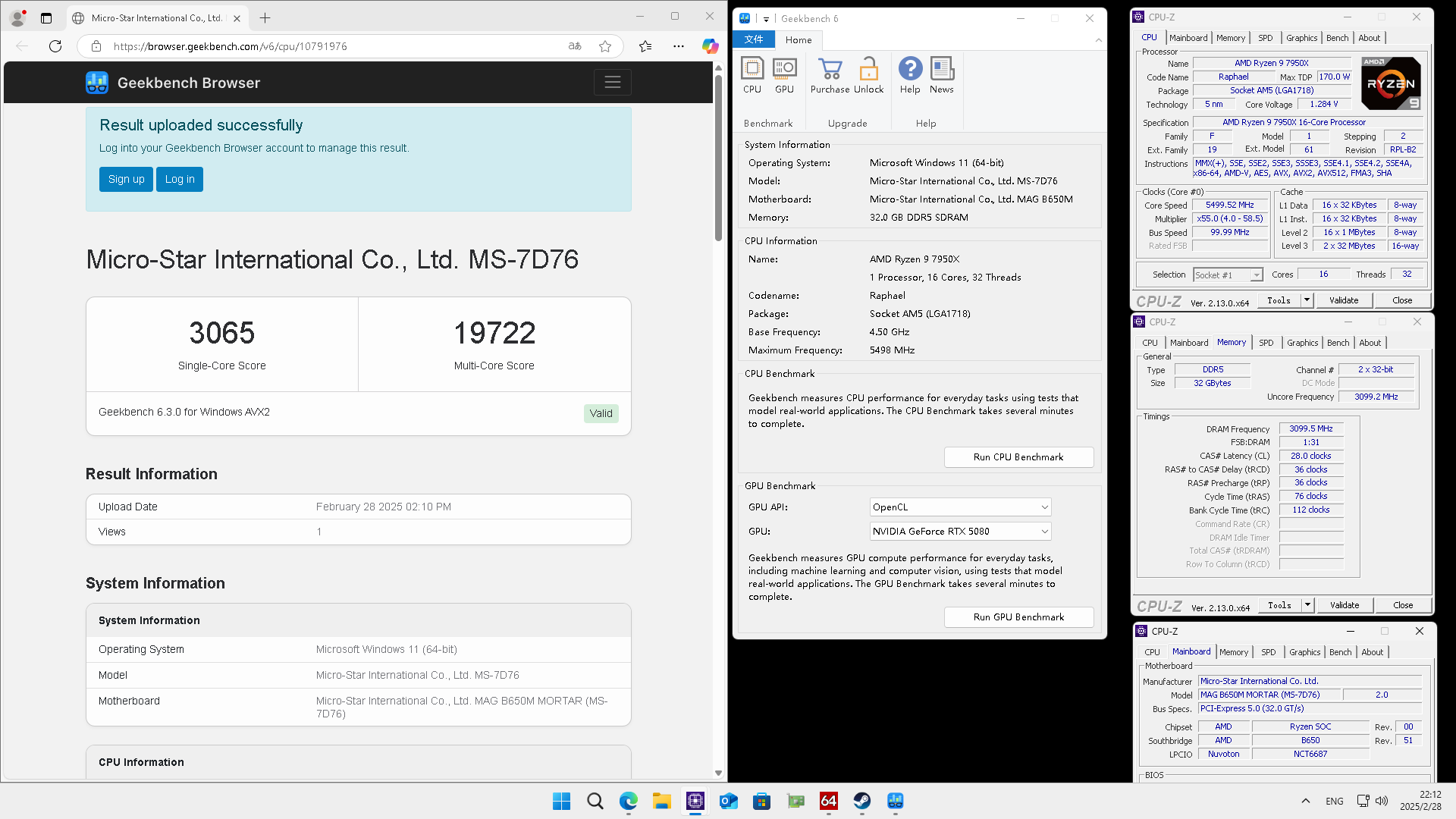Image resolution: width=1456 pixels, height=819 pixels.
Task: Click the GPU benchmark icon in Geekbench ribbon
Action: point(784,75)
